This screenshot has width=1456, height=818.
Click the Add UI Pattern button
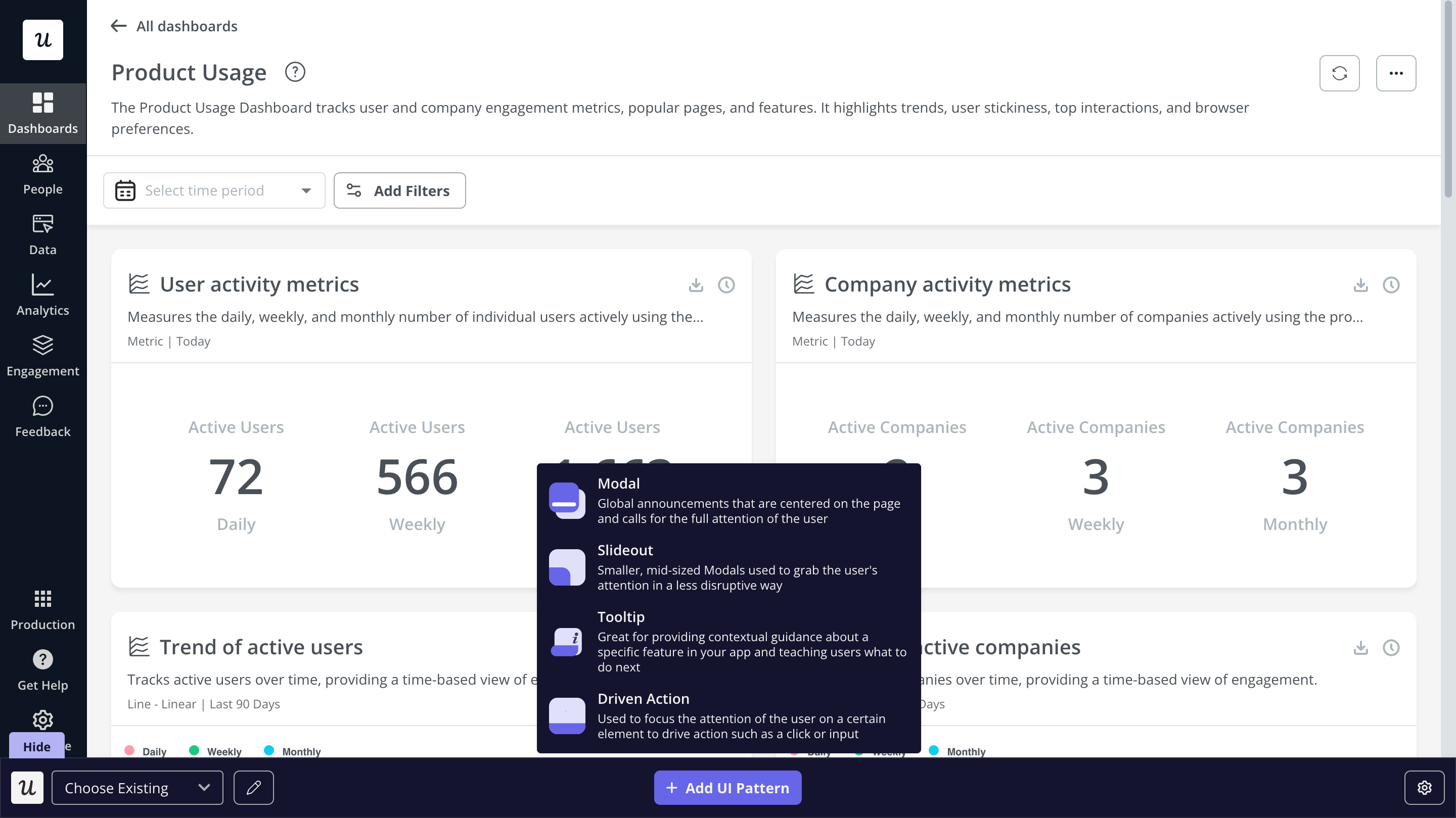[x=728, y=788]
